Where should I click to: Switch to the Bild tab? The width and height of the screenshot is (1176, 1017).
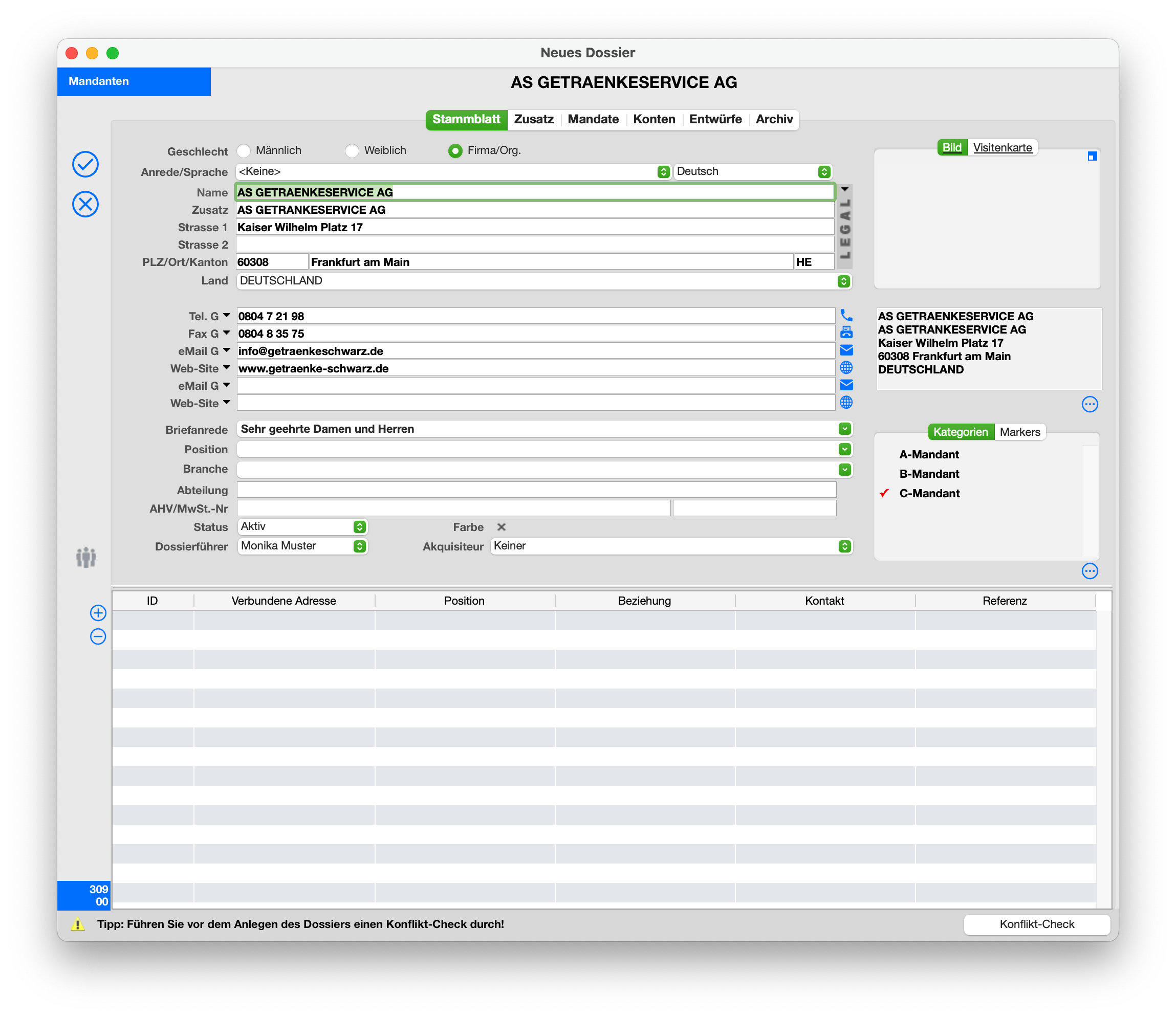click(952, 147)
